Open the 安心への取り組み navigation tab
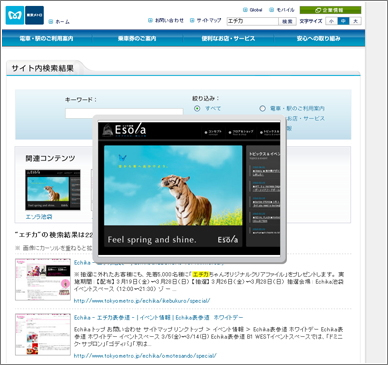388x365 pixels. [319, 38]
